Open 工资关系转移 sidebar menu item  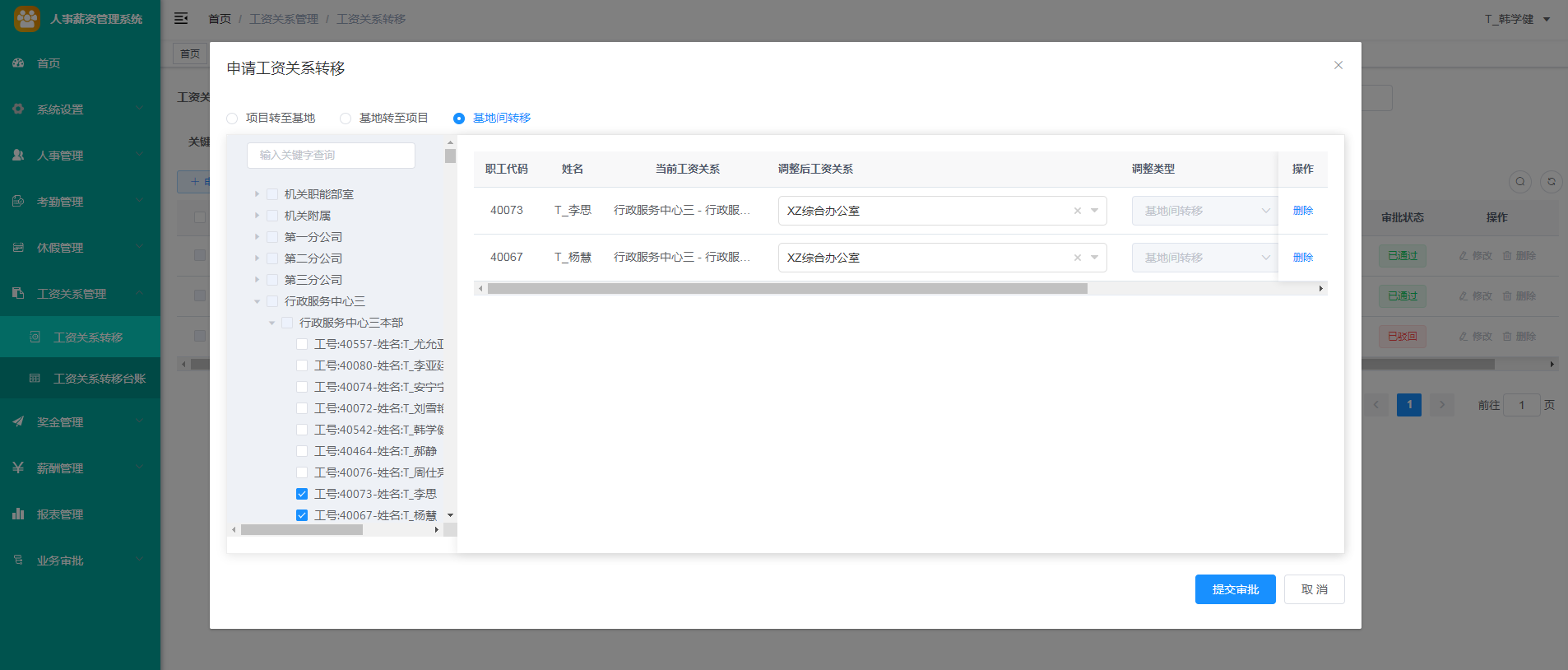tap(80, 337)
